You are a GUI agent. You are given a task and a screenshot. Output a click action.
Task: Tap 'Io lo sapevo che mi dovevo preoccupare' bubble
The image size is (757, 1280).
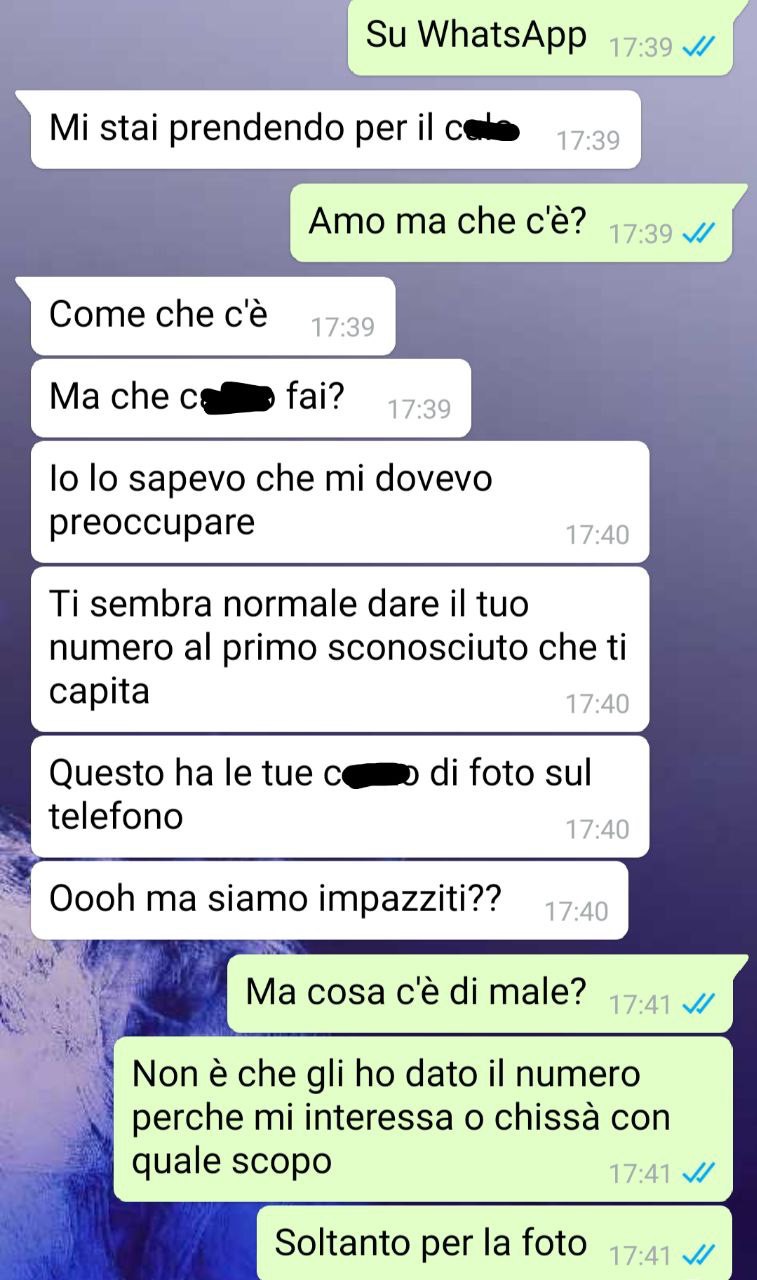[340, 501]
